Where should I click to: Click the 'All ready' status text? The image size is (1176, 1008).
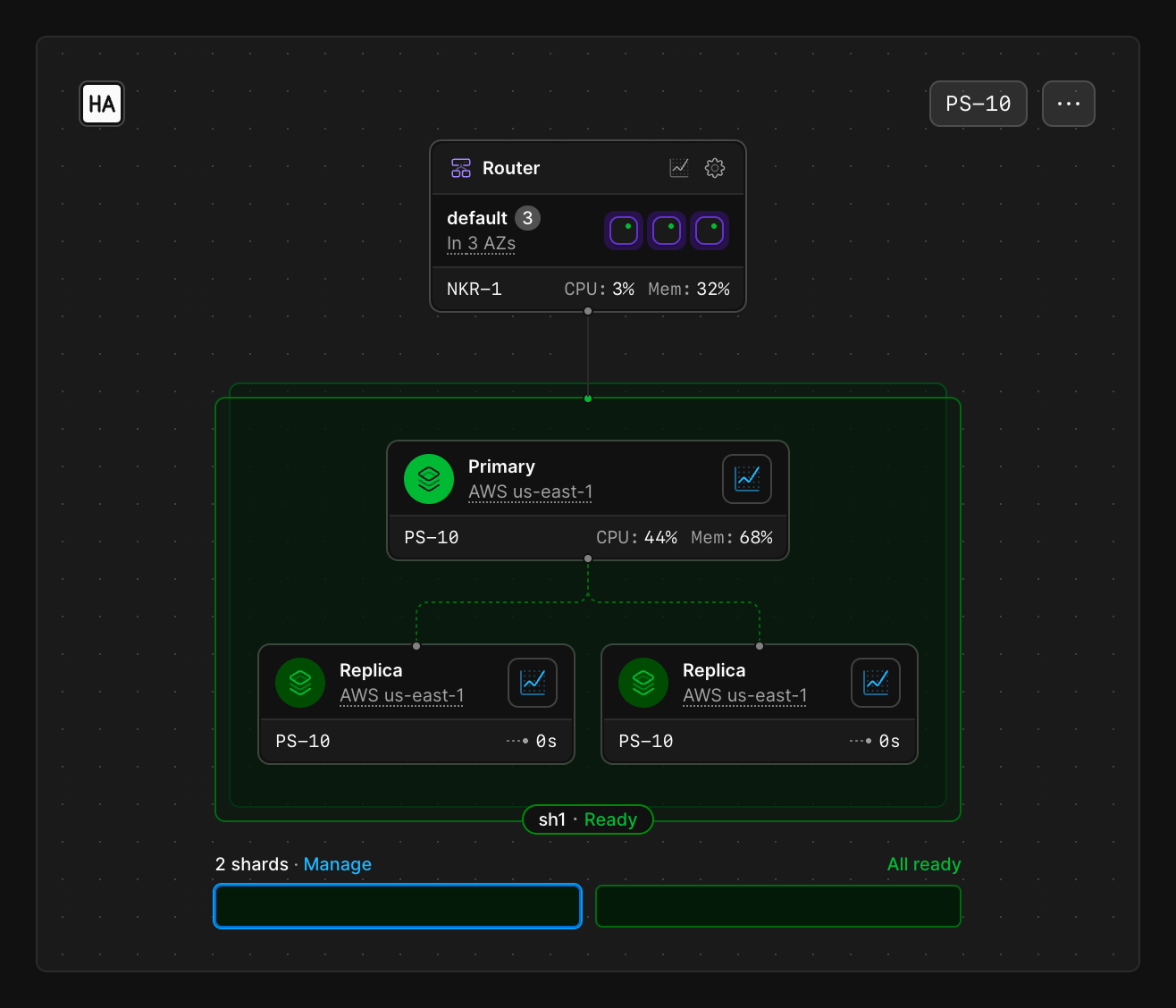[924, 864]
